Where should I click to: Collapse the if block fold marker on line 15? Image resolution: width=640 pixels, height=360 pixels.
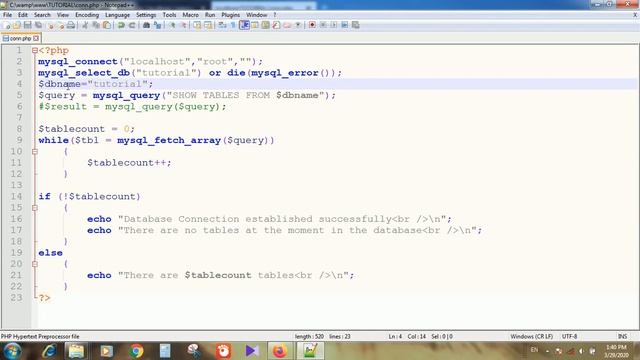[x=35, y=208]
